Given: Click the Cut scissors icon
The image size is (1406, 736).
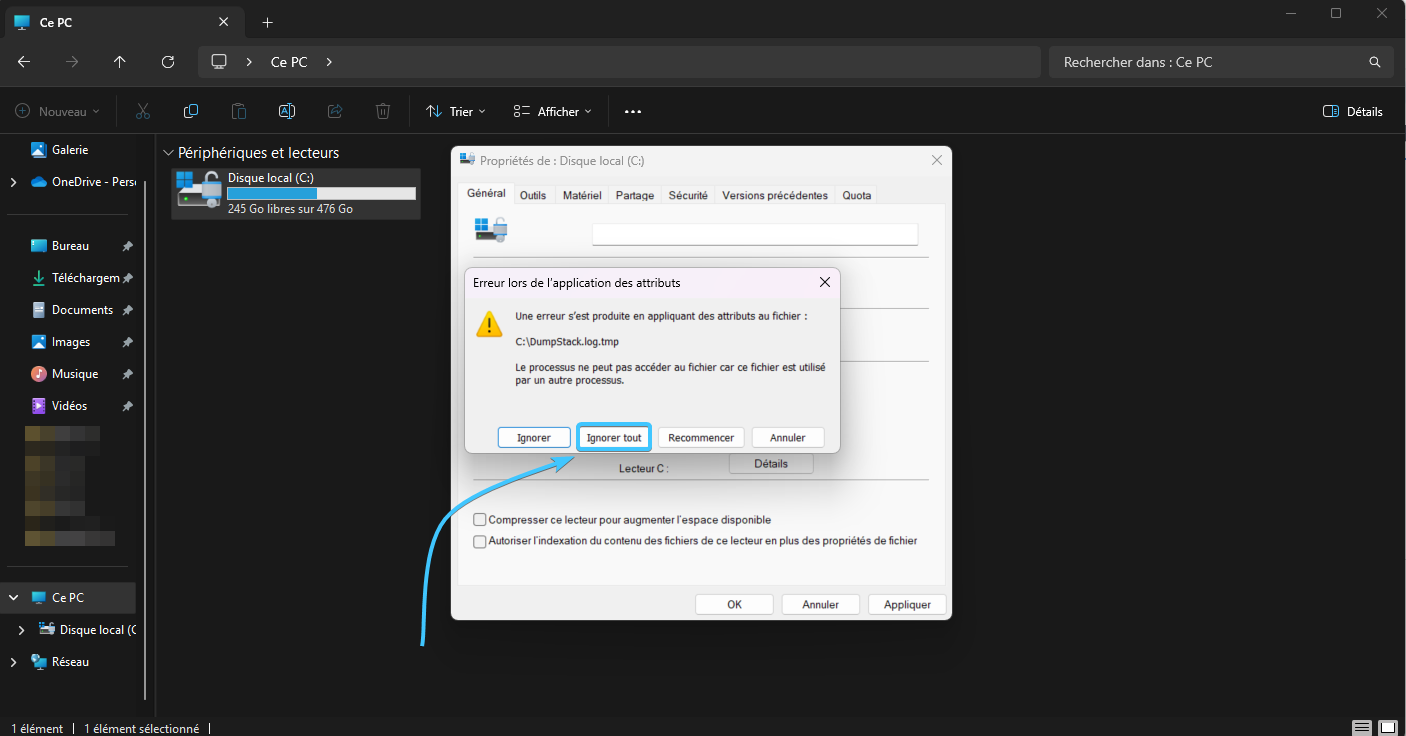Looking at the screenshot, I should pyautogui.click(x=143, y=111).
